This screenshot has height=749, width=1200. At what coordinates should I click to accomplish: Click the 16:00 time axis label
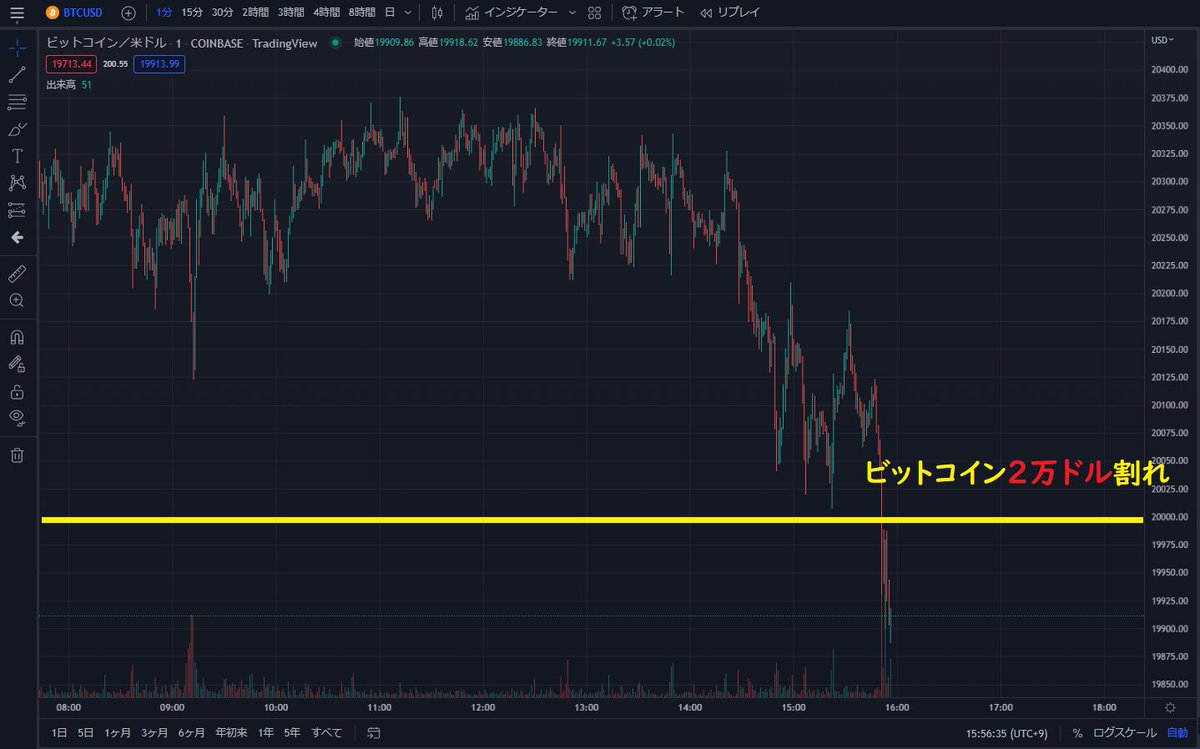click(x=896, y=707)
